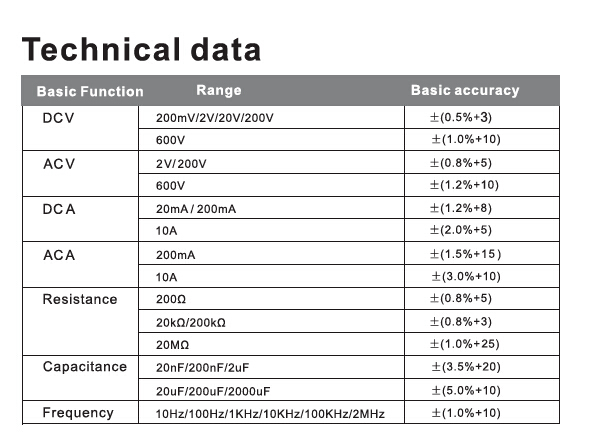Viewport: 599px width, 446px height.
Task: Select the ±(0.5%+3) accuracy value
Action: click(461, 117)
